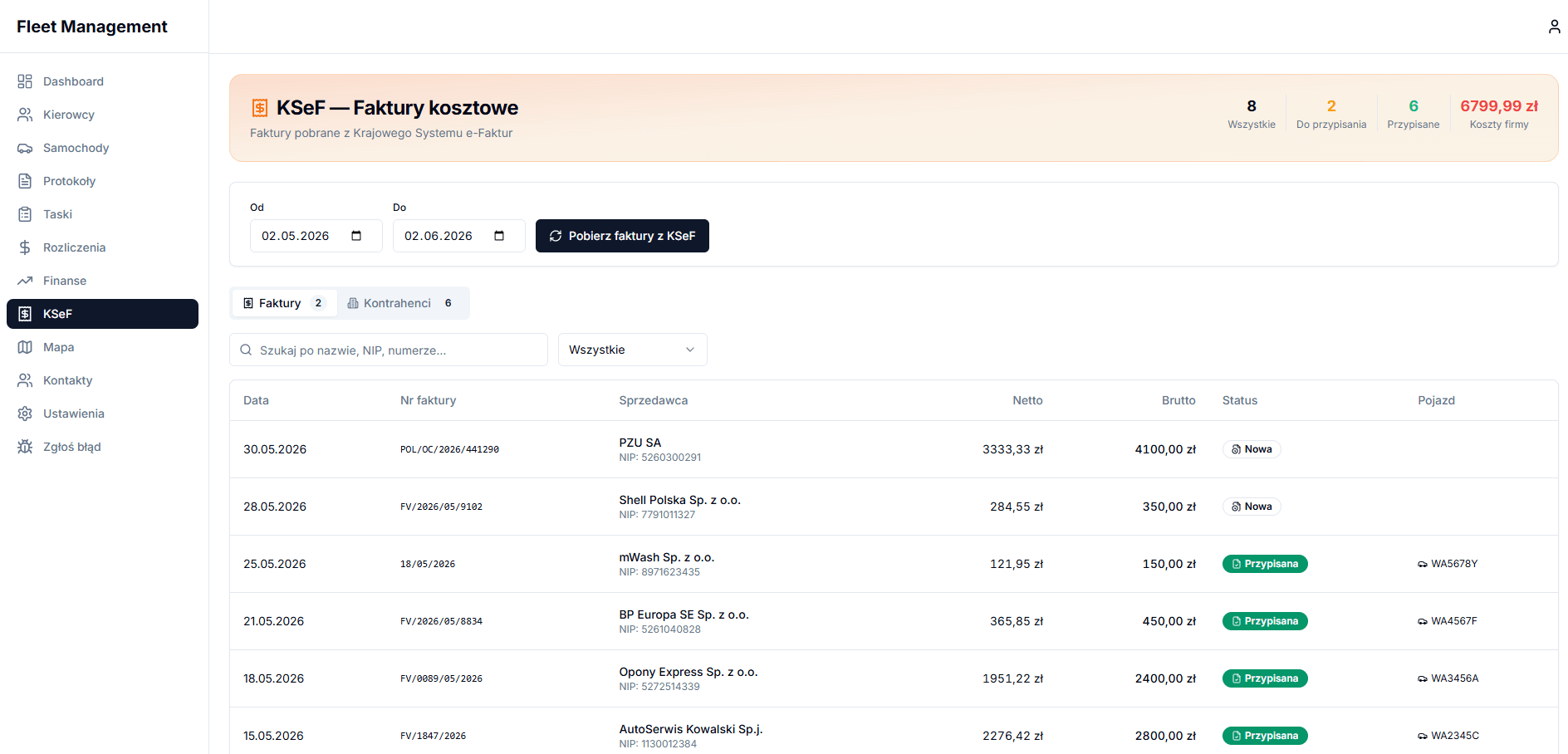Click the Finanse trend icon
The height and width of the screenshot is (754, 1568).
point(25,281)
